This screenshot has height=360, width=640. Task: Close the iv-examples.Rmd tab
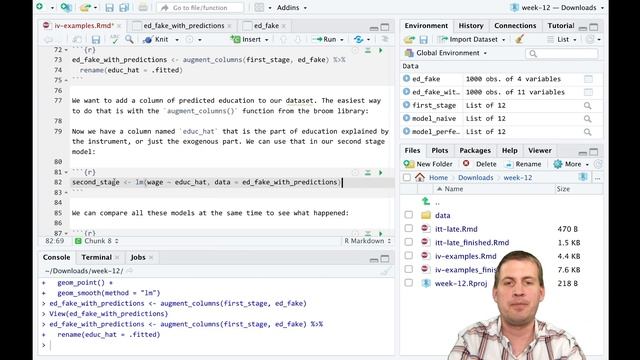point(119,26)
